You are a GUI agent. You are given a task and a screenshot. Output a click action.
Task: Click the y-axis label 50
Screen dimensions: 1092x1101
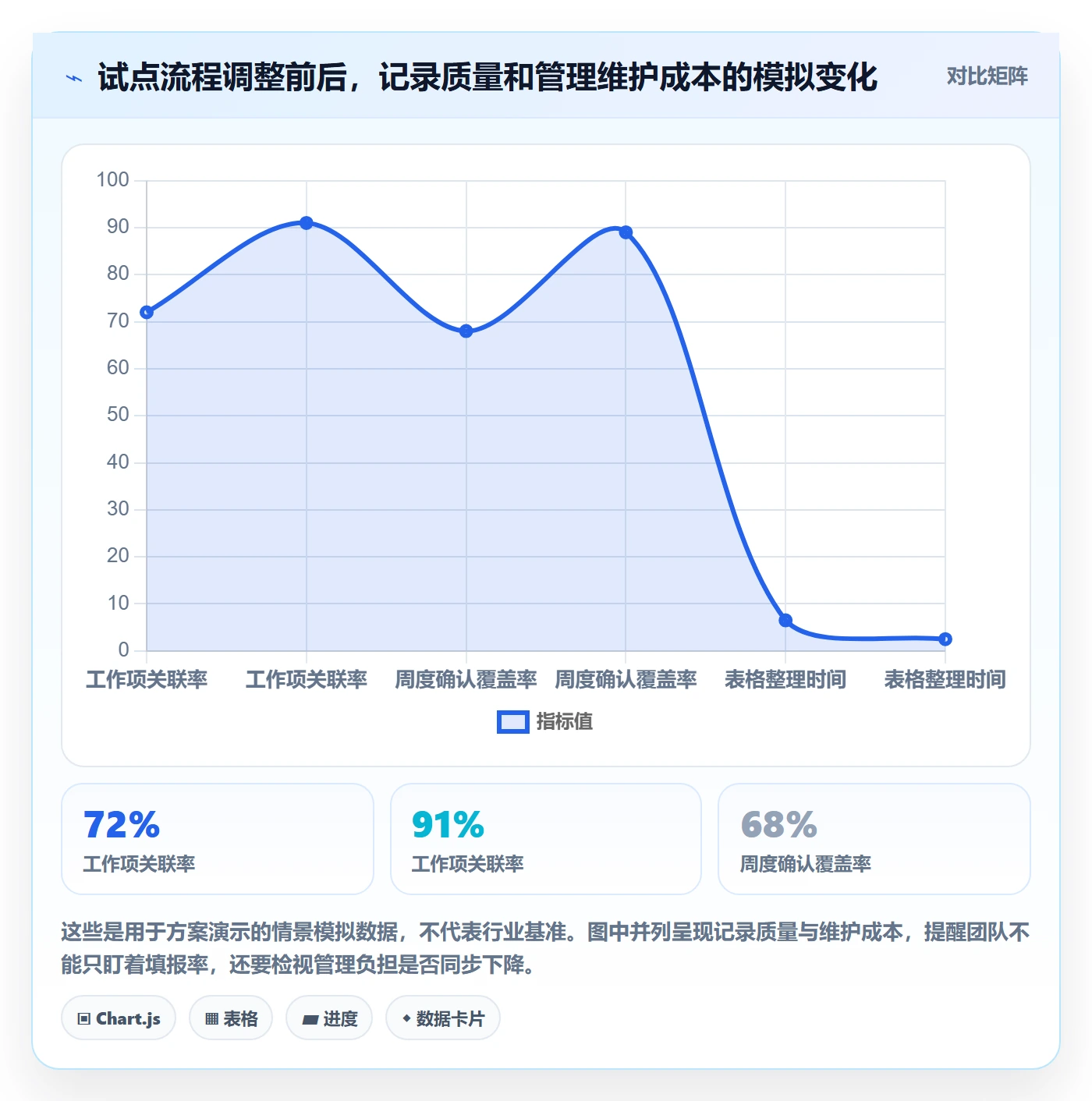click(x=118, y=415)
